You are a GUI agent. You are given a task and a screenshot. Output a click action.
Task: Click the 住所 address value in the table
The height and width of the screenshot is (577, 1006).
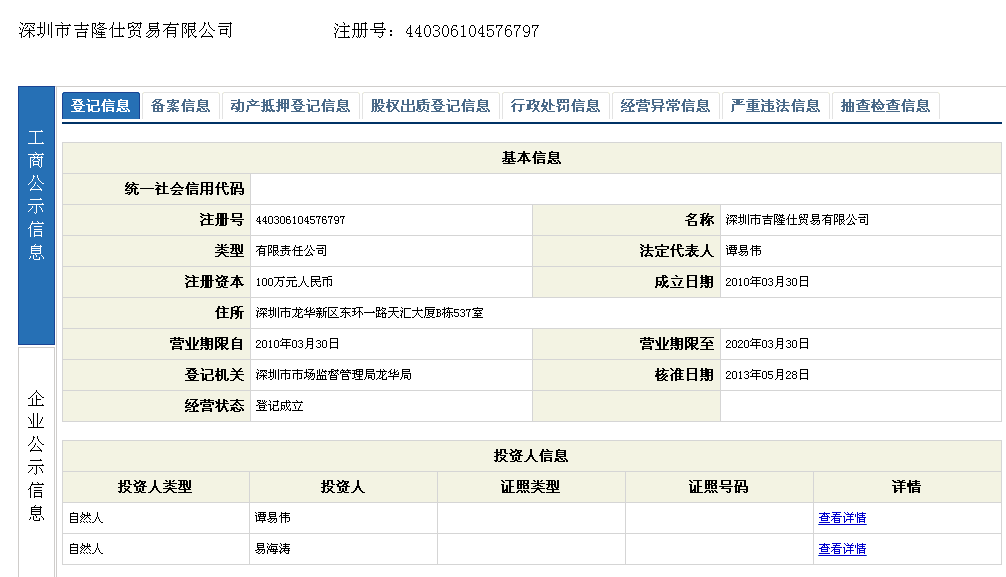(x=369, y=313)
